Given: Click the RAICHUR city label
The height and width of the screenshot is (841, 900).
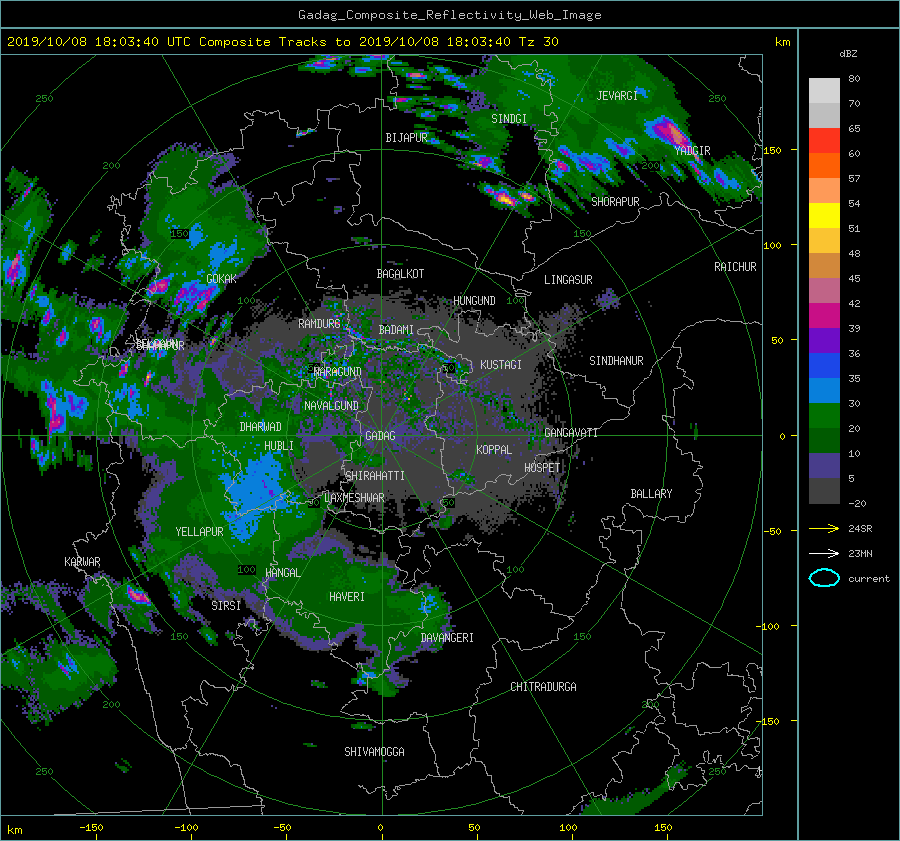Looking at the screenshot, I should [735, 267].
